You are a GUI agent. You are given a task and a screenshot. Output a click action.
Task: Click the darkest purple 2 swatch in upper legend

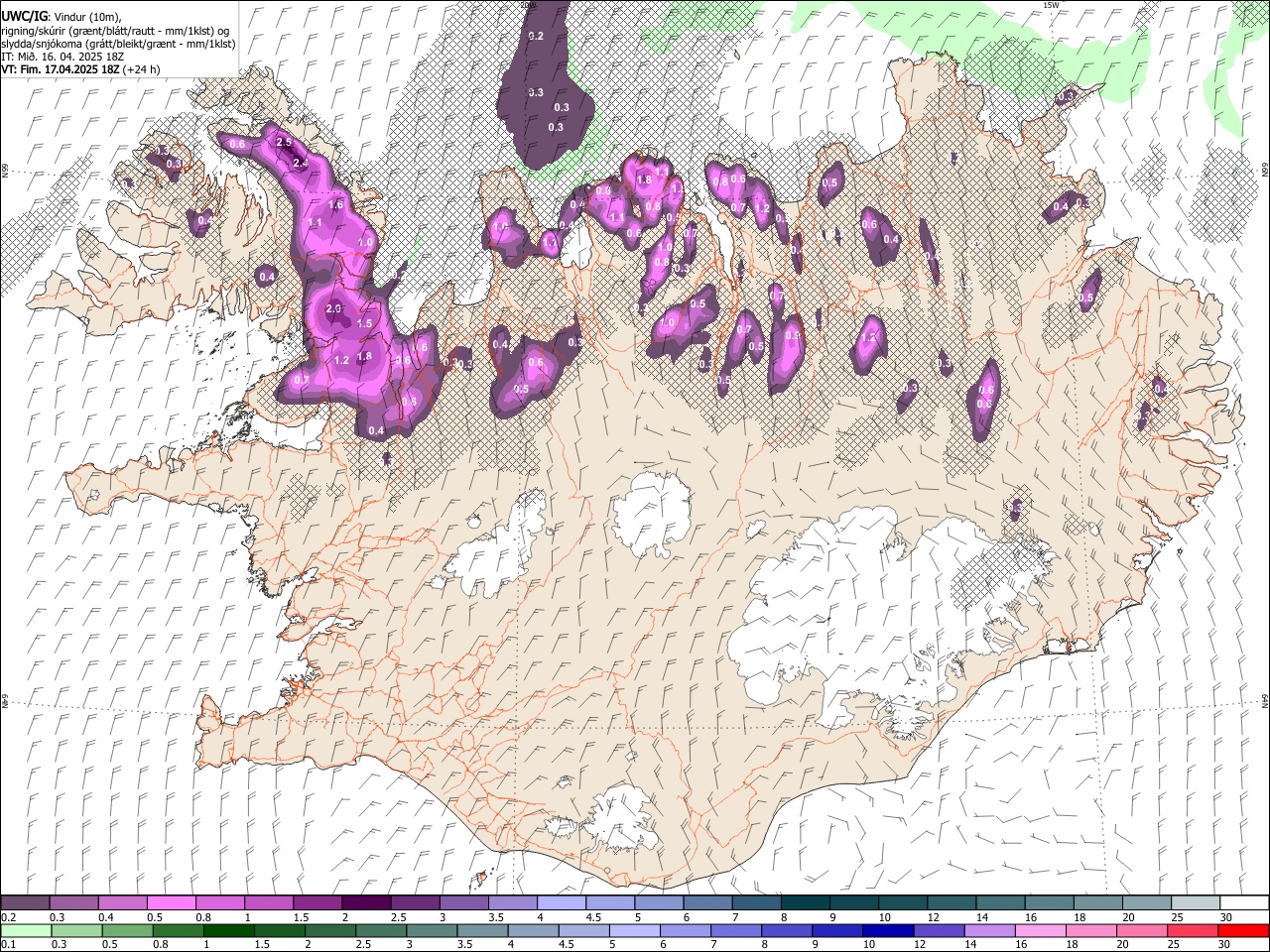point(365,903)
